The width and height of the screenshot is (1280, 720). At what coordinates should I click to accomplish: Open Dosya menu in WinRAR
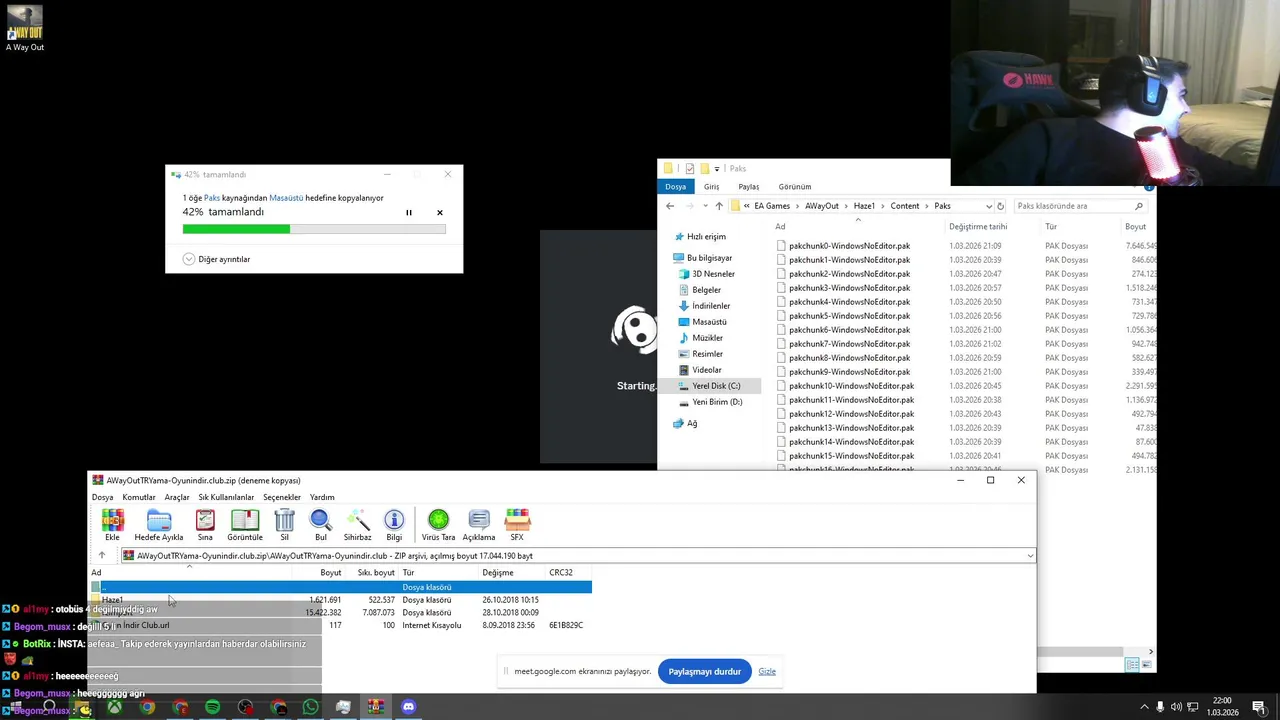coord(102,497)
